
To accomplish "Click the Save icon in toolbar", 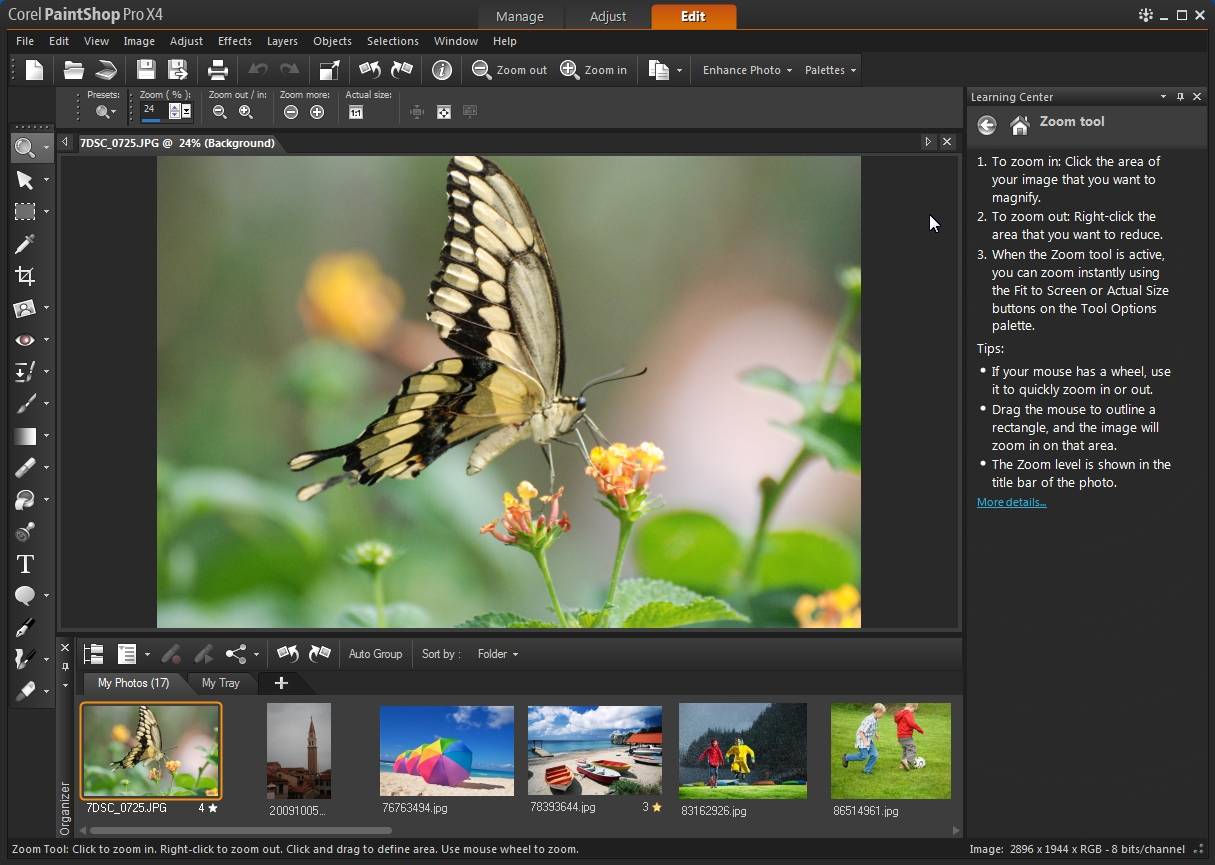I will click(x=146, y=70).
